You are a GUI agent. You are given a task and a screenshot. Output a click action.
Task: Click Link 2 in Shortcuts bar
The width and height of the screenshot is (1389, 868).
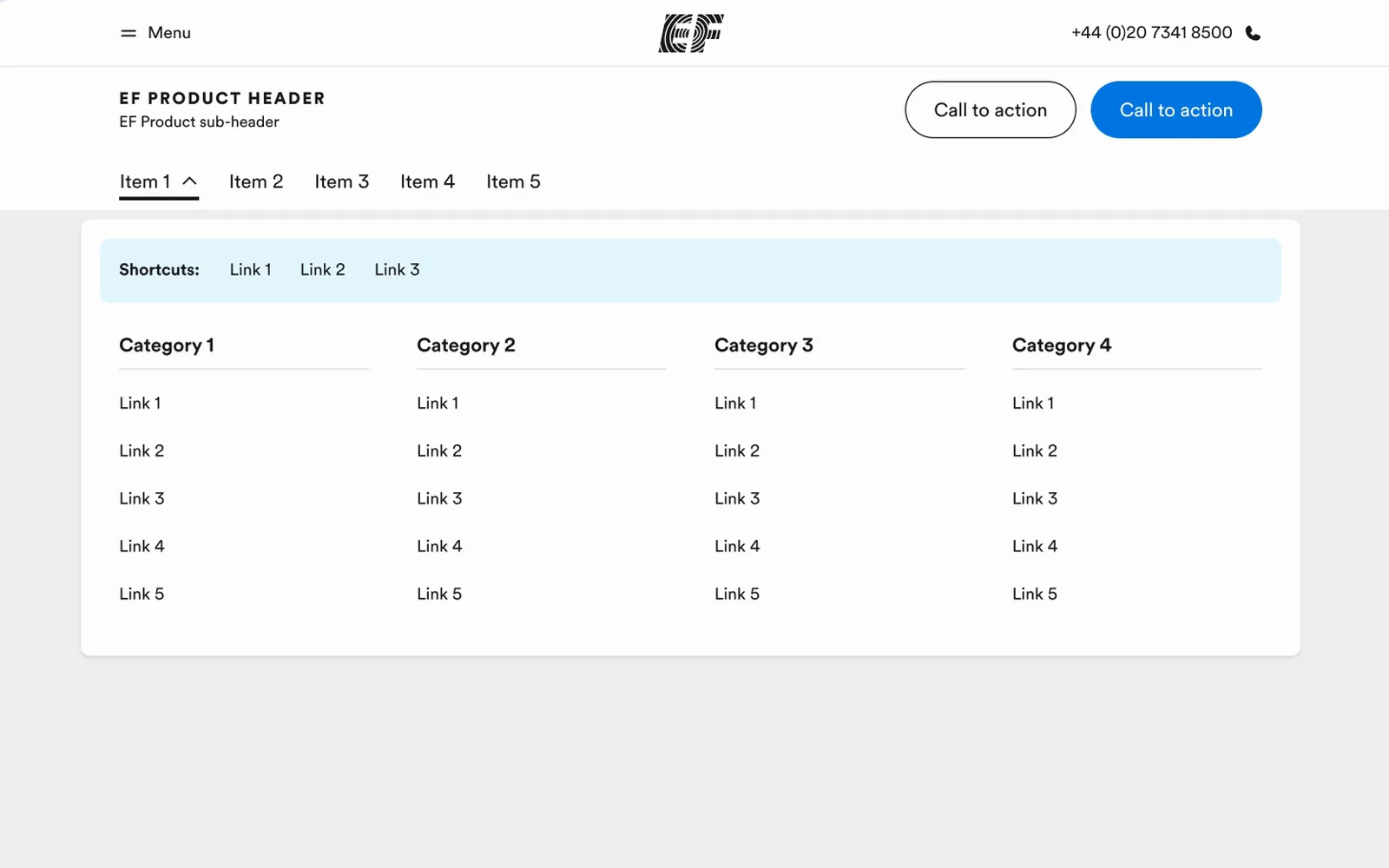[323, 270]
